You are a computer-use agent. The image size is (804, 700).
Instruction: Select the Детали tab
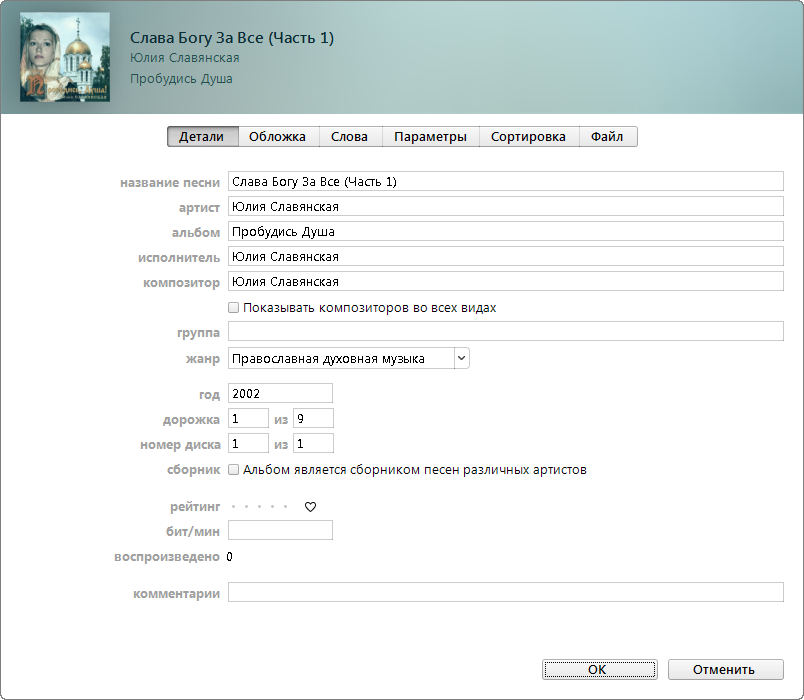[202, 137]
